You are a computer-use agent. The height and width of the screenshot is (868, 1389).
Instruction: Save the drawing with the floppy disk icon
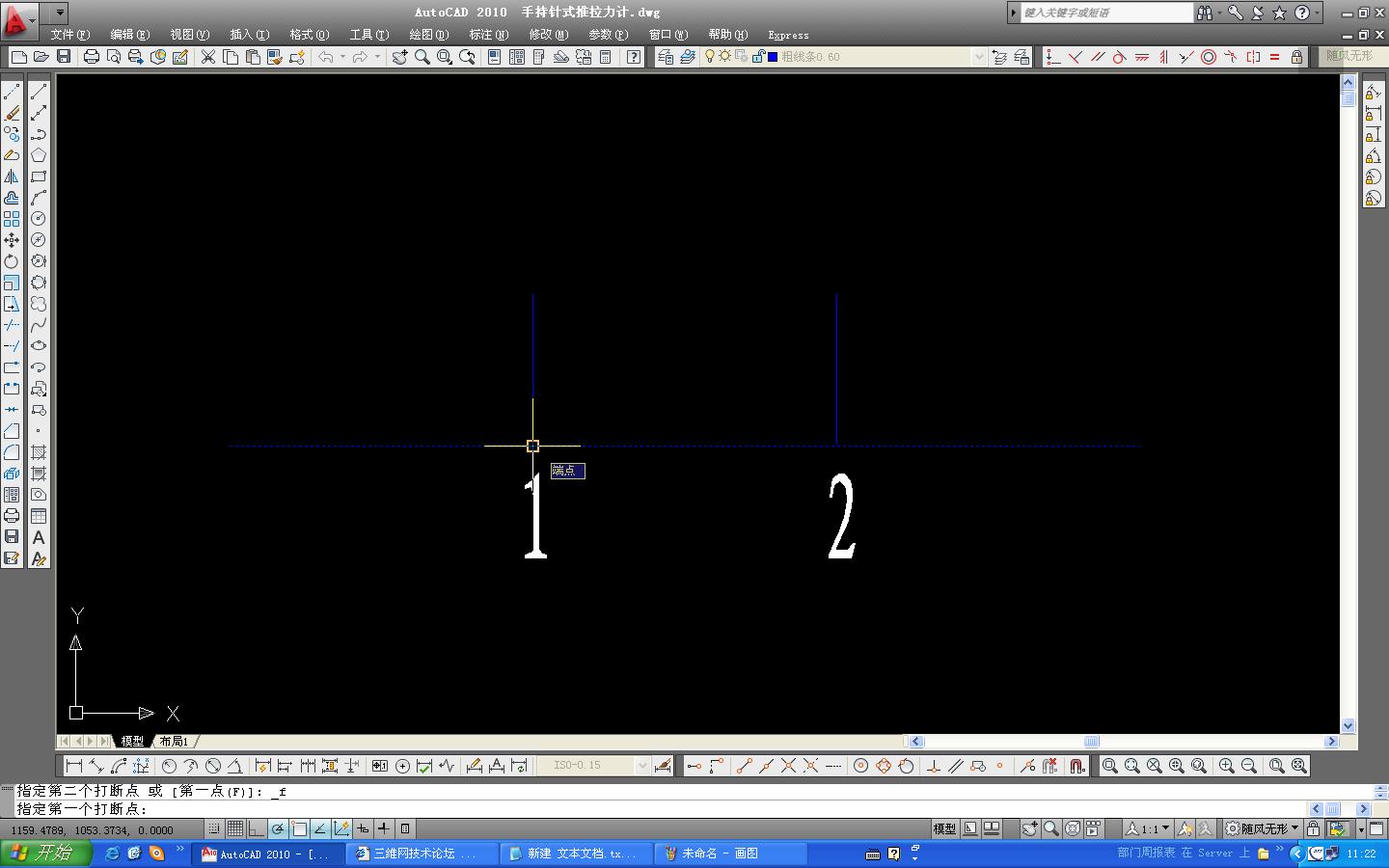(x=64, y=57)
